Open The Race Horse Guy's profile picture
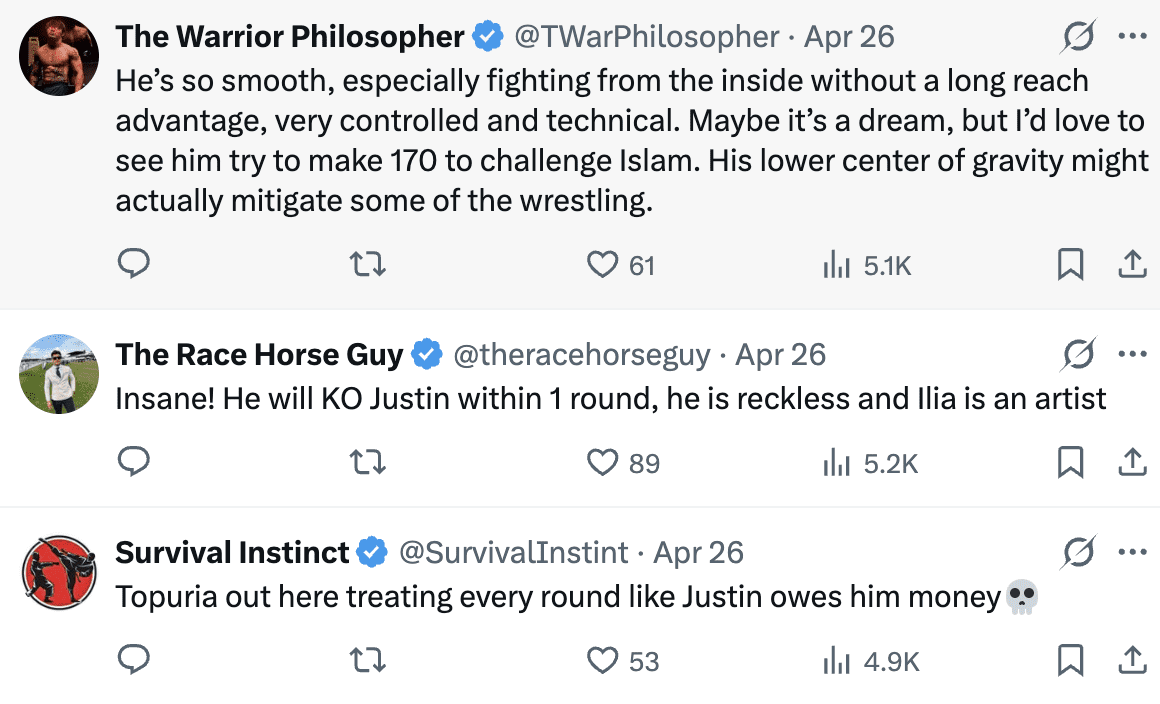 coord(59,372)
